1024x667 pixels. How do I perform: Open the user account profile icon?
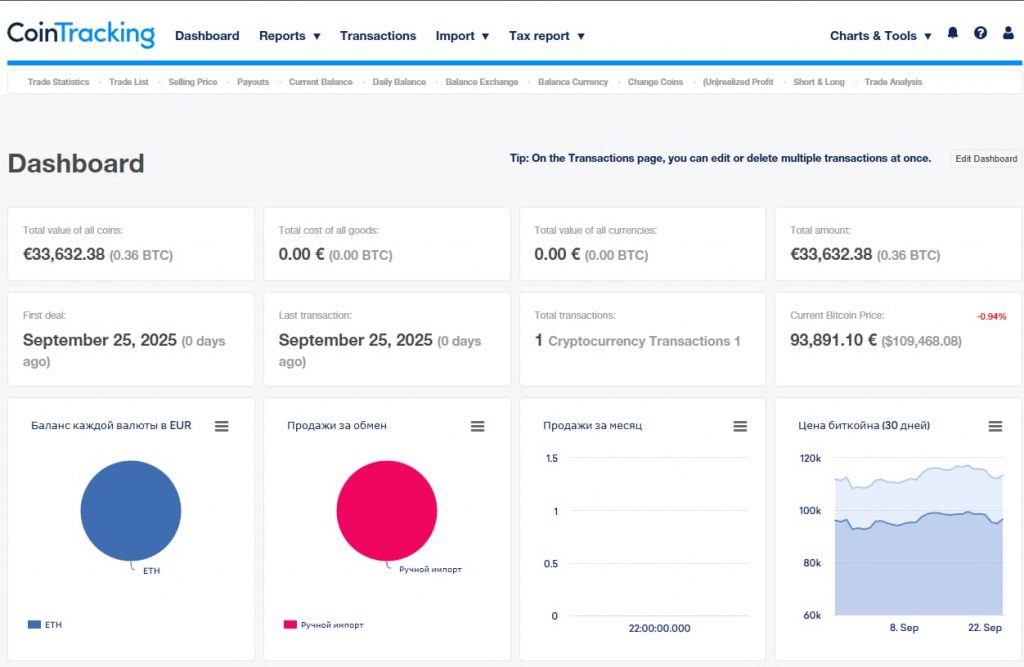[x=1008, y=34]
